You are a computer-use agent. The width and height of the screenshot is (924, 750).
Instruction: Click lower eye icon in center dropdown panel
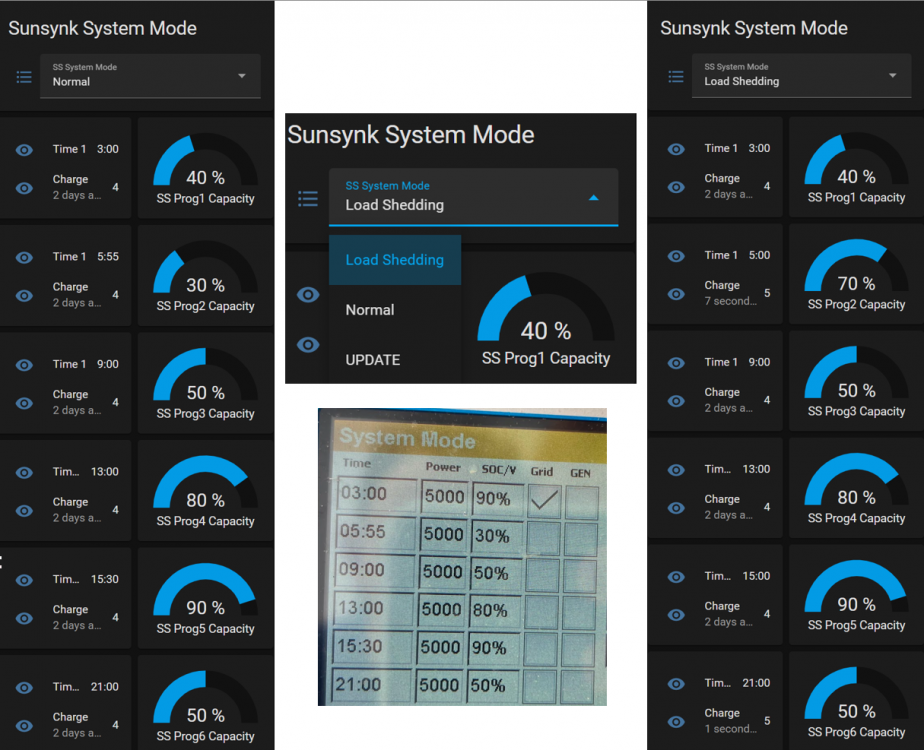click(308, 345)
